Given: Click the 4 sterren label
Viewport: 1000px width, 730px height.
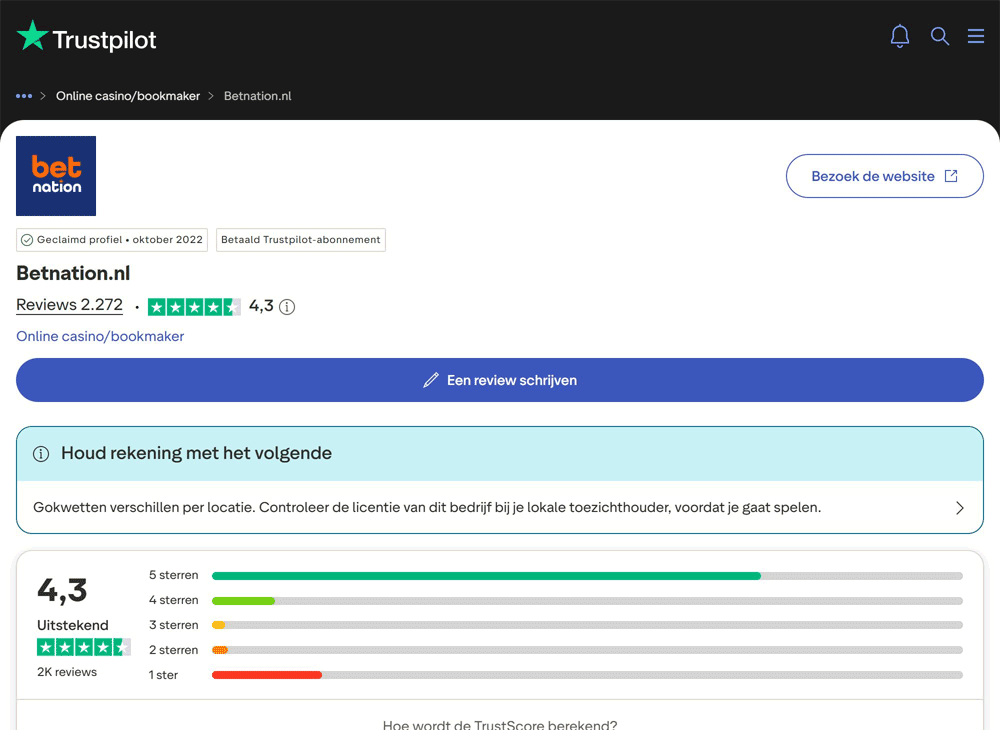Looking at the screenshot, I should coord(173,601).
